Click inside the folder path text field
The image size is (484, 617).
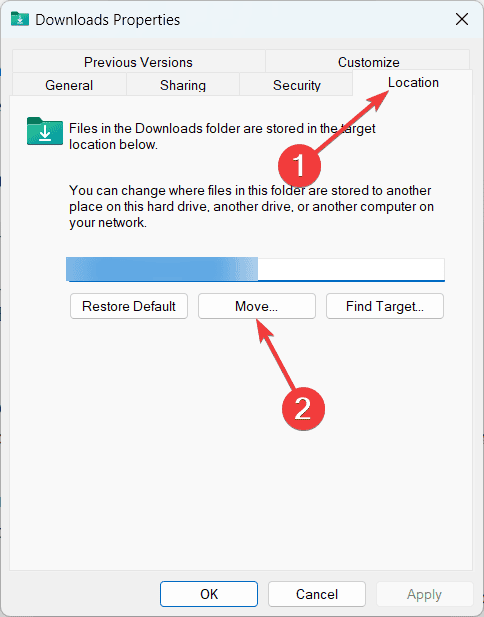(x=255, y=270)
